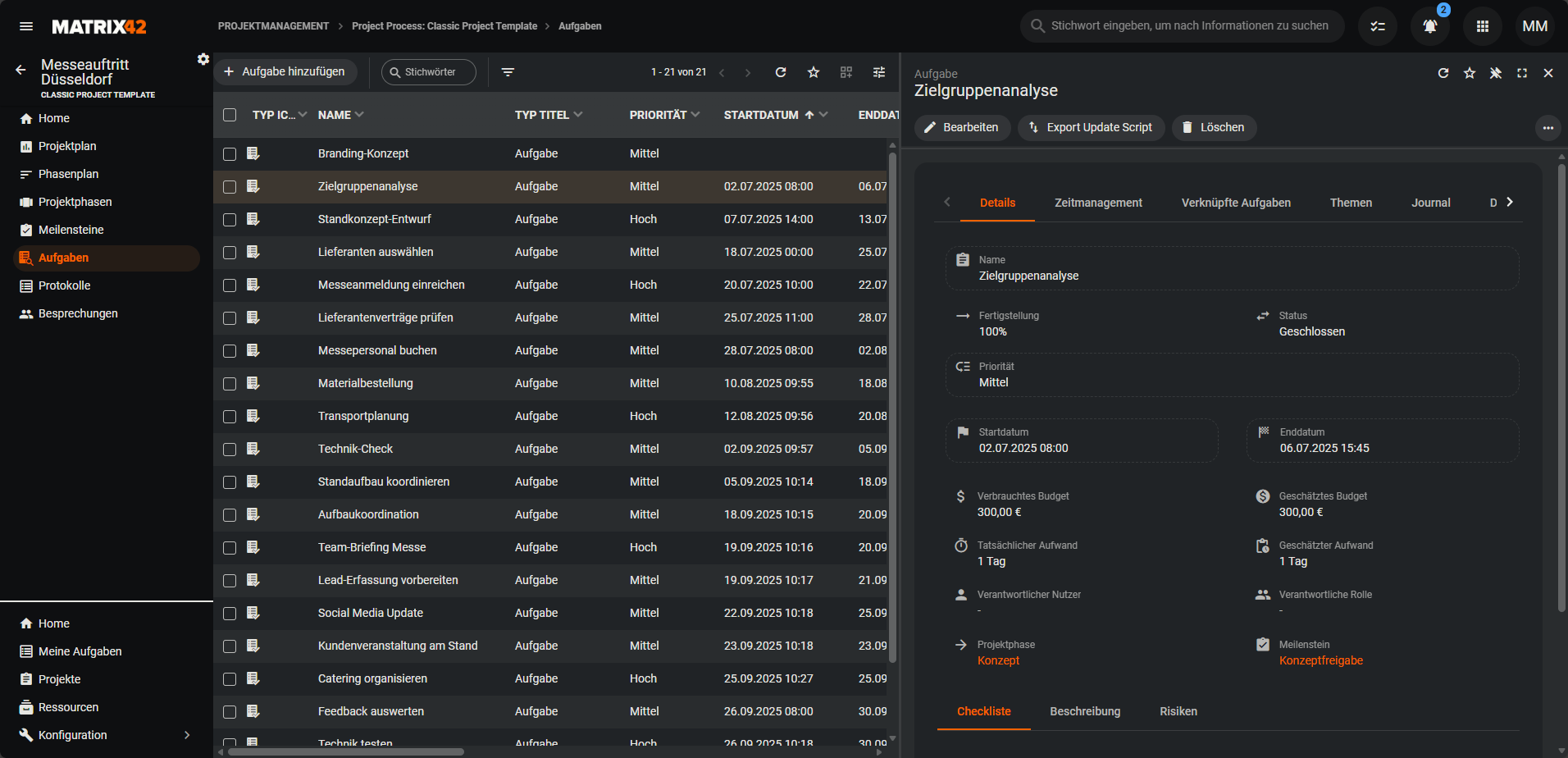The width and height of the screenshot is (1568, 758).
Task: Open the sidebar settings gear
Action: (x=203, y=59)
